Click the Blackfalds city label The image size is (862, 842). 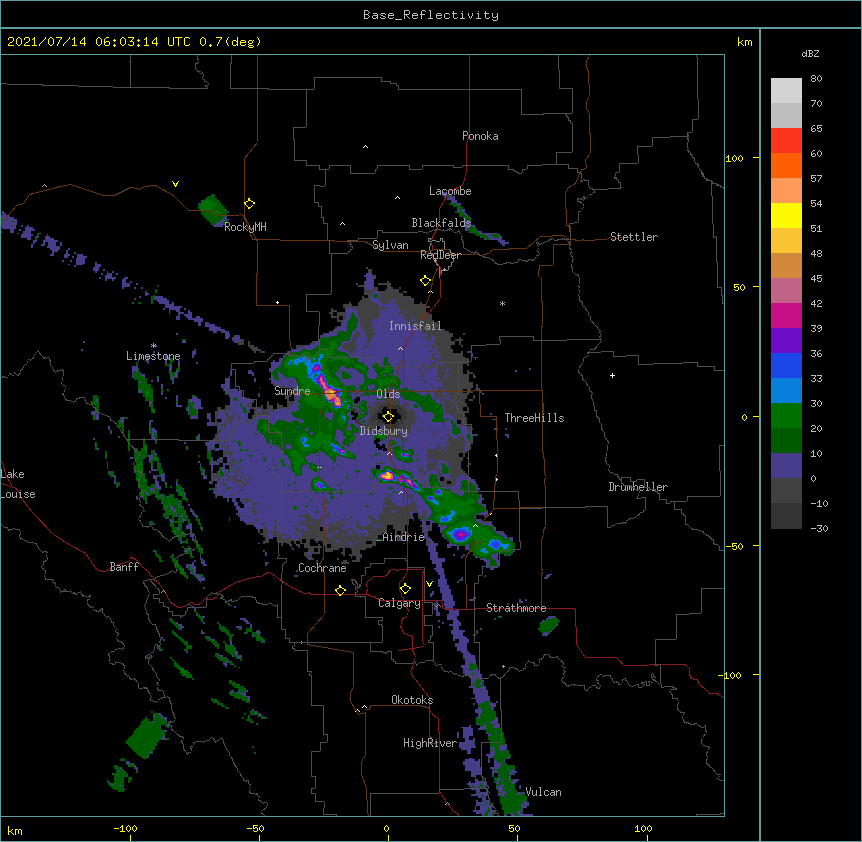441,223
